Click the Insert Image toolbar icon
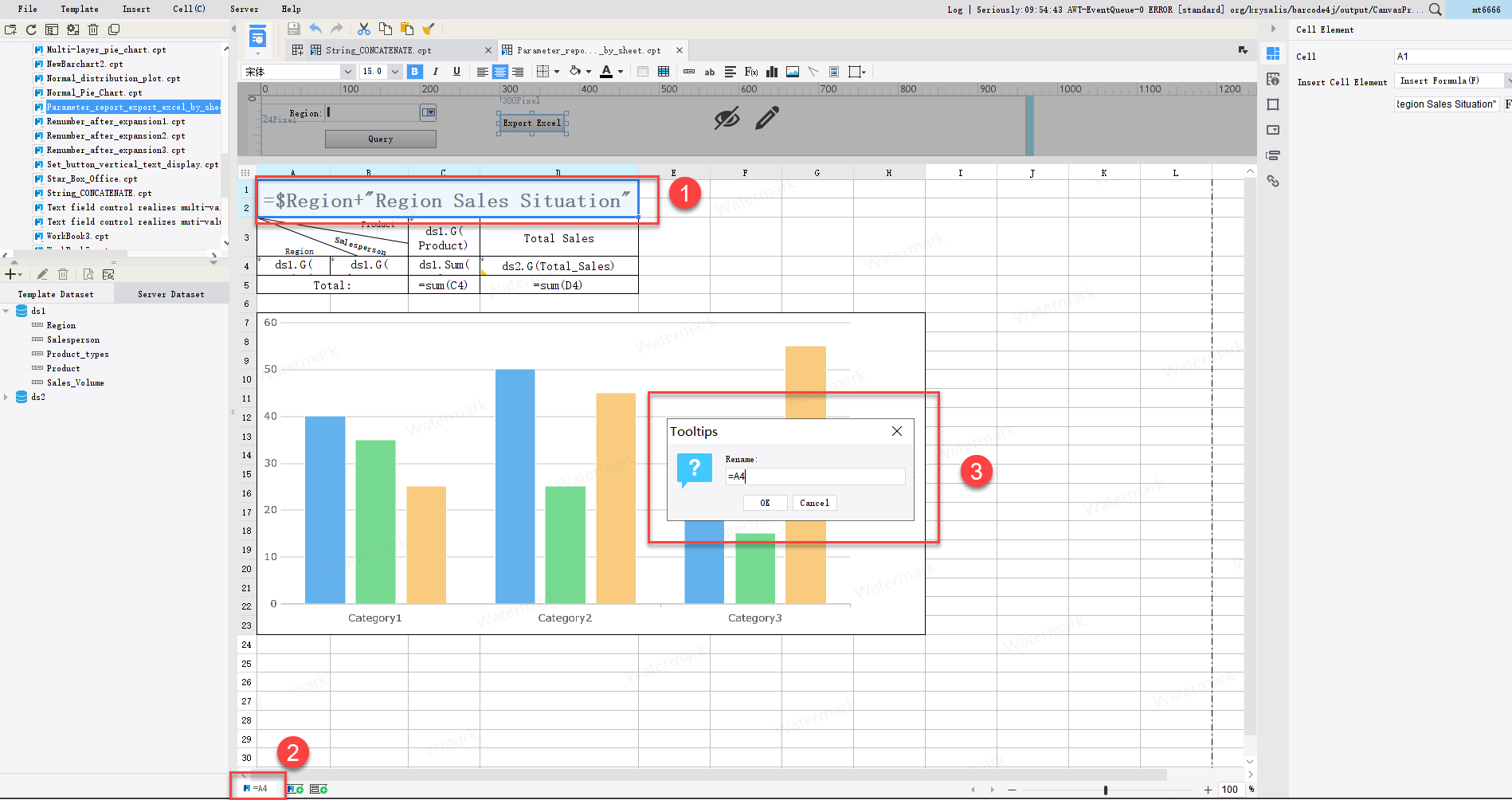The width and height of the screenshot is (1512, 800). [792, 71]
